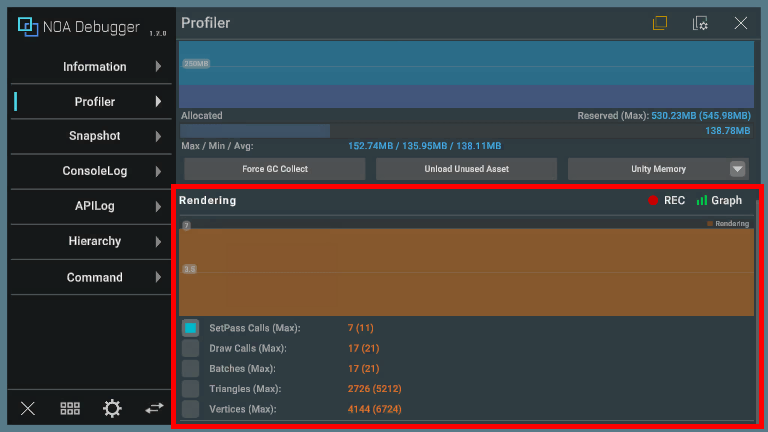Expand the Information menu arrow
Image resolution: width=768 pixels, height=432 pixels.
coord(158,67)
